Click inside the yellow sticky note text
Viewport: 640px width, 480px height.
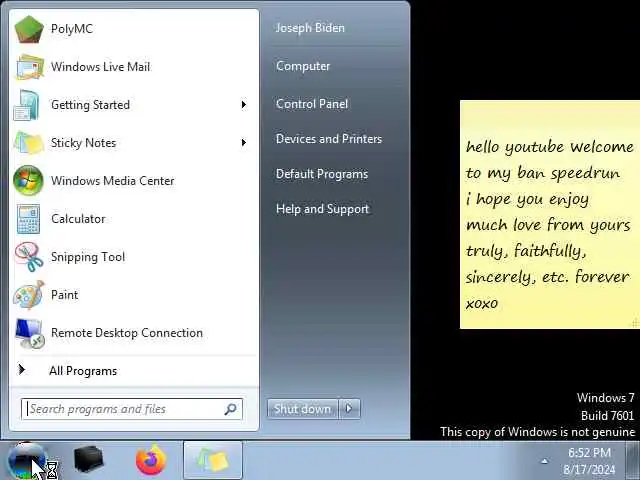point(549,224)
